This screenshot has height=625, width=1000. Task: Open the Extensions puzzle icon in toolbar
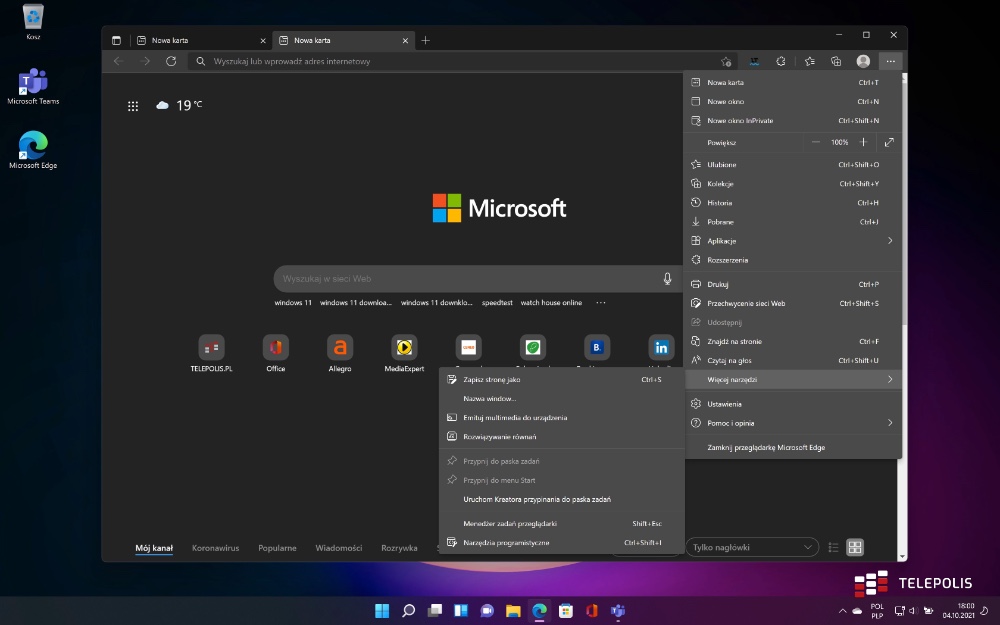pyautogui.click(x=781, y=61)
